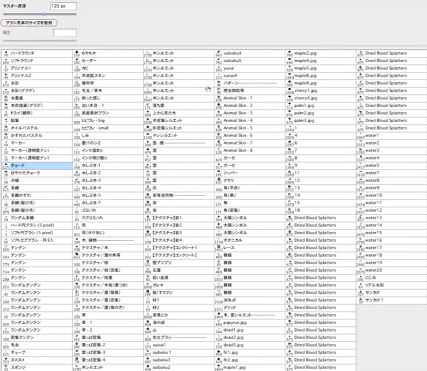The height and width of the screenshot is (371, 427).
Task: Choose the 葉っぱ密集-2 brush
Action: click(108, 345)
